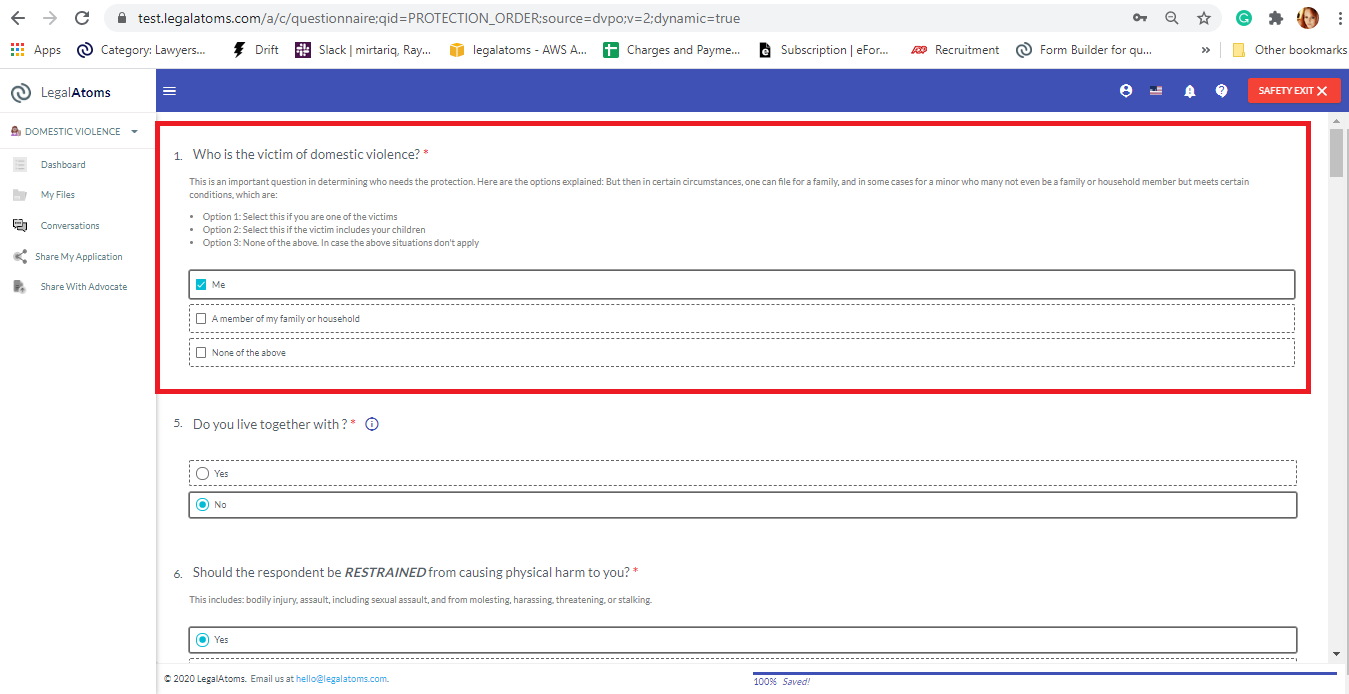This screenshot has width=1349, height=694.
Task: Click the "Who is the victim of domestic violence?" heading
Action: [x=306, y=154]
